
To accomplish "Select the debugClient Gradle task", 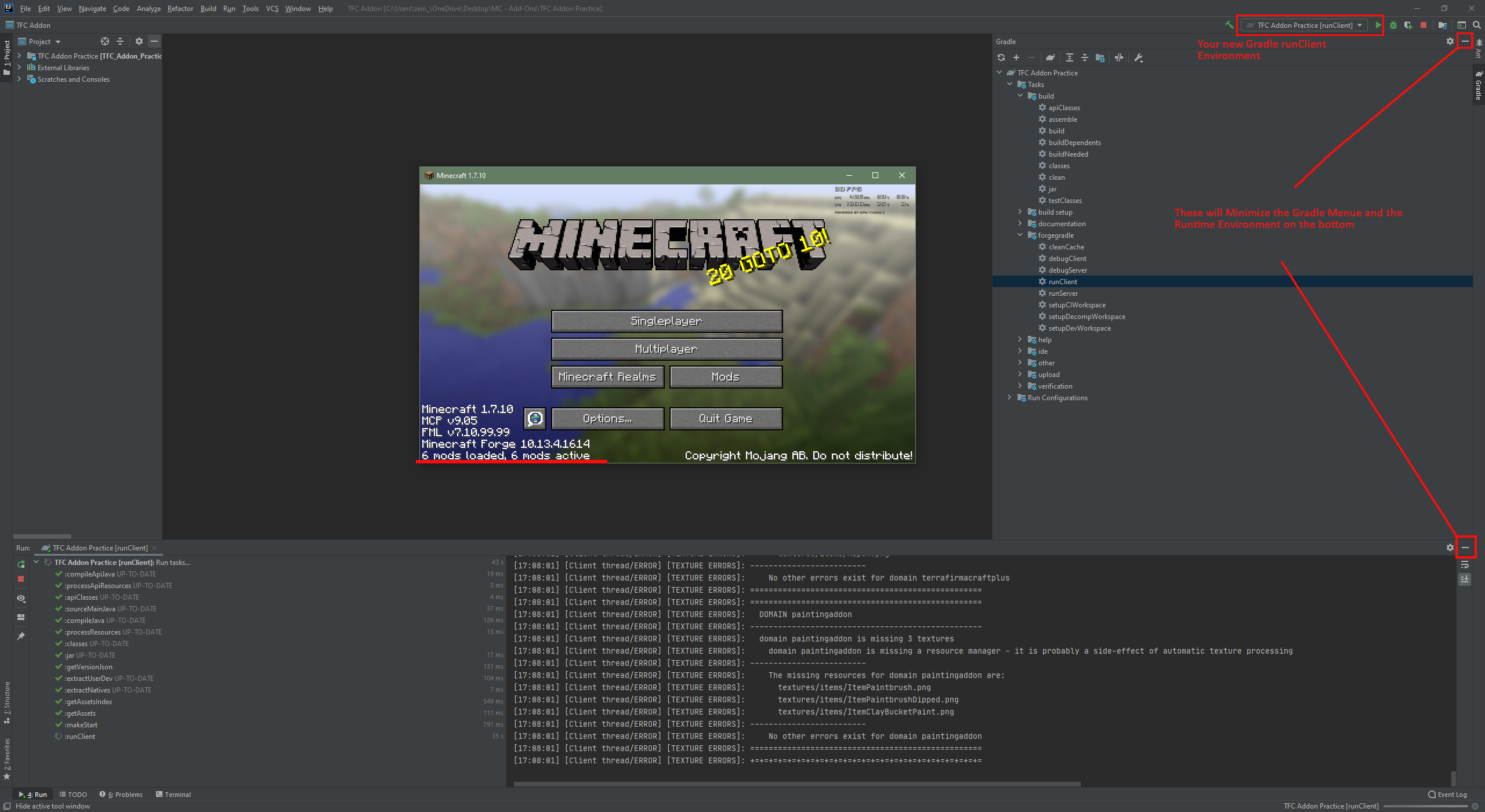I will [1067, 258].
